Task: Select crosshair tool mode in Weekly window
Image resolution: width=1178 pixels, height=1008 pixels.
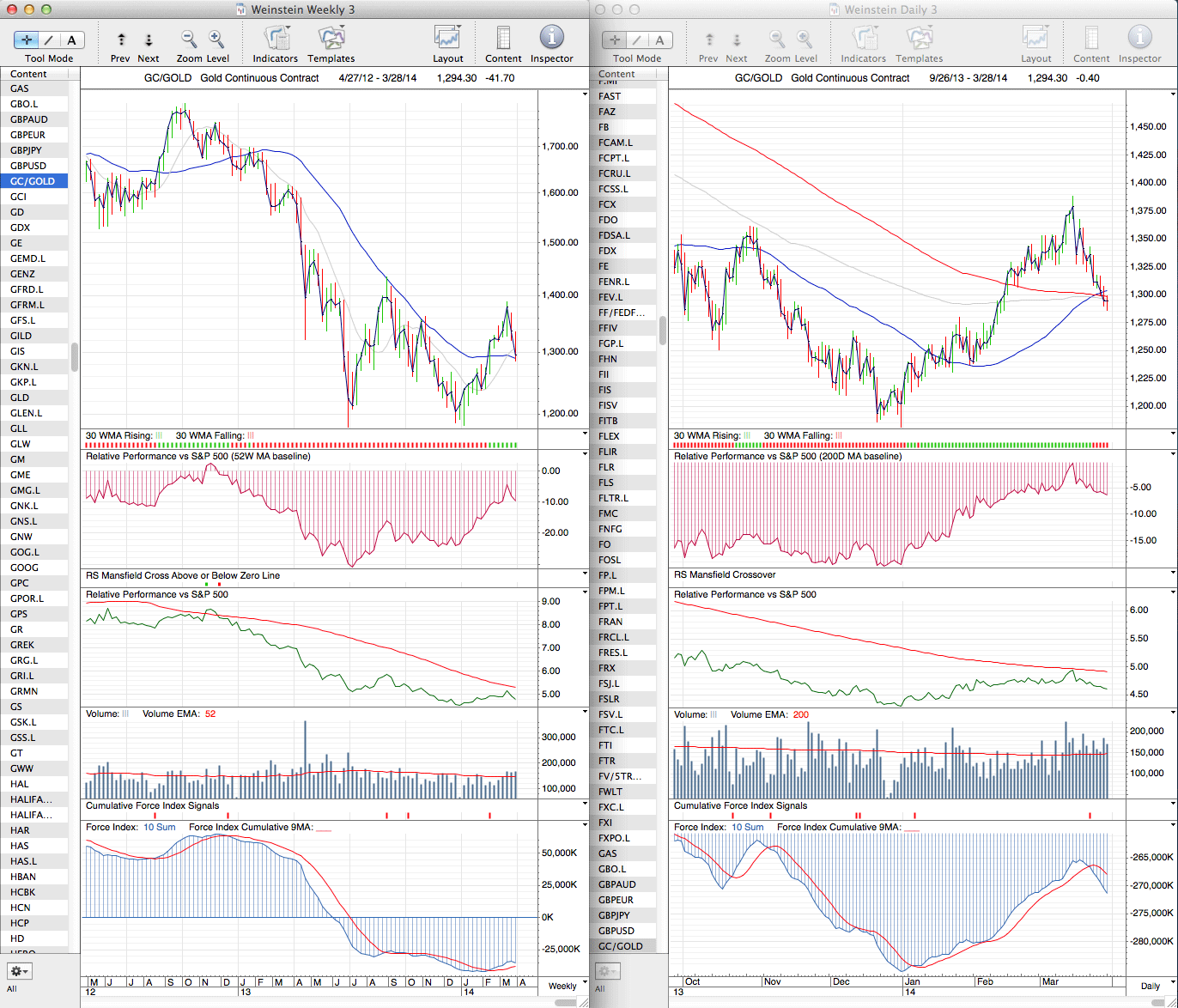Action: click(x=27, y=40)
